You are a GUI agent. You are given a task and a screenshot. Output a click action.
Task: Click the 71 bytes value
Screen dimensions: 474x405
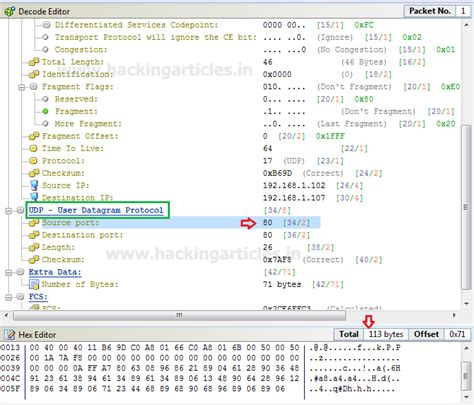tap(282, 284)
